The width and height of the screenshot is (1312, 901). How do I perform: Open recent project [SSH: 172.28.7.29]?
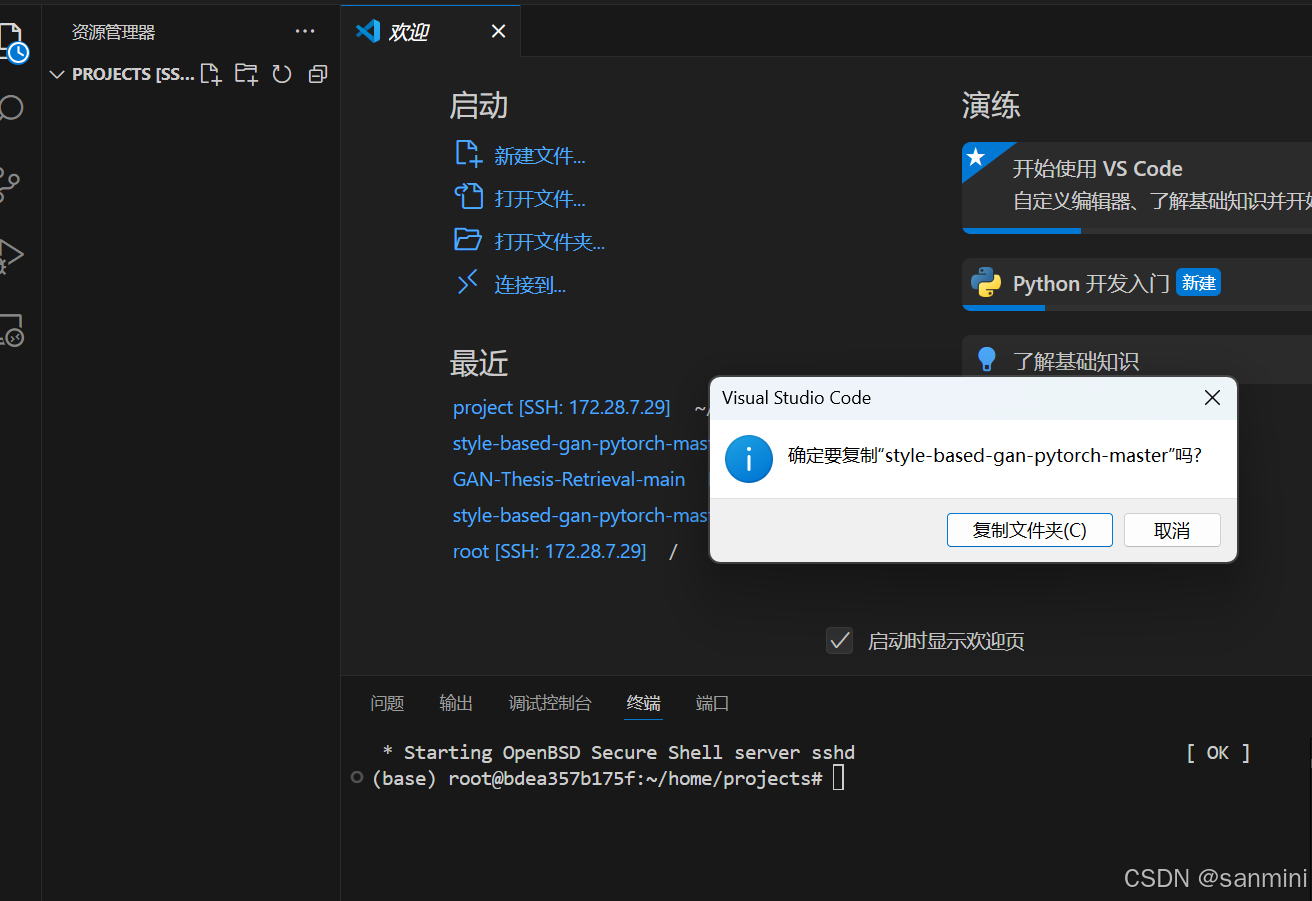[561, 408]
